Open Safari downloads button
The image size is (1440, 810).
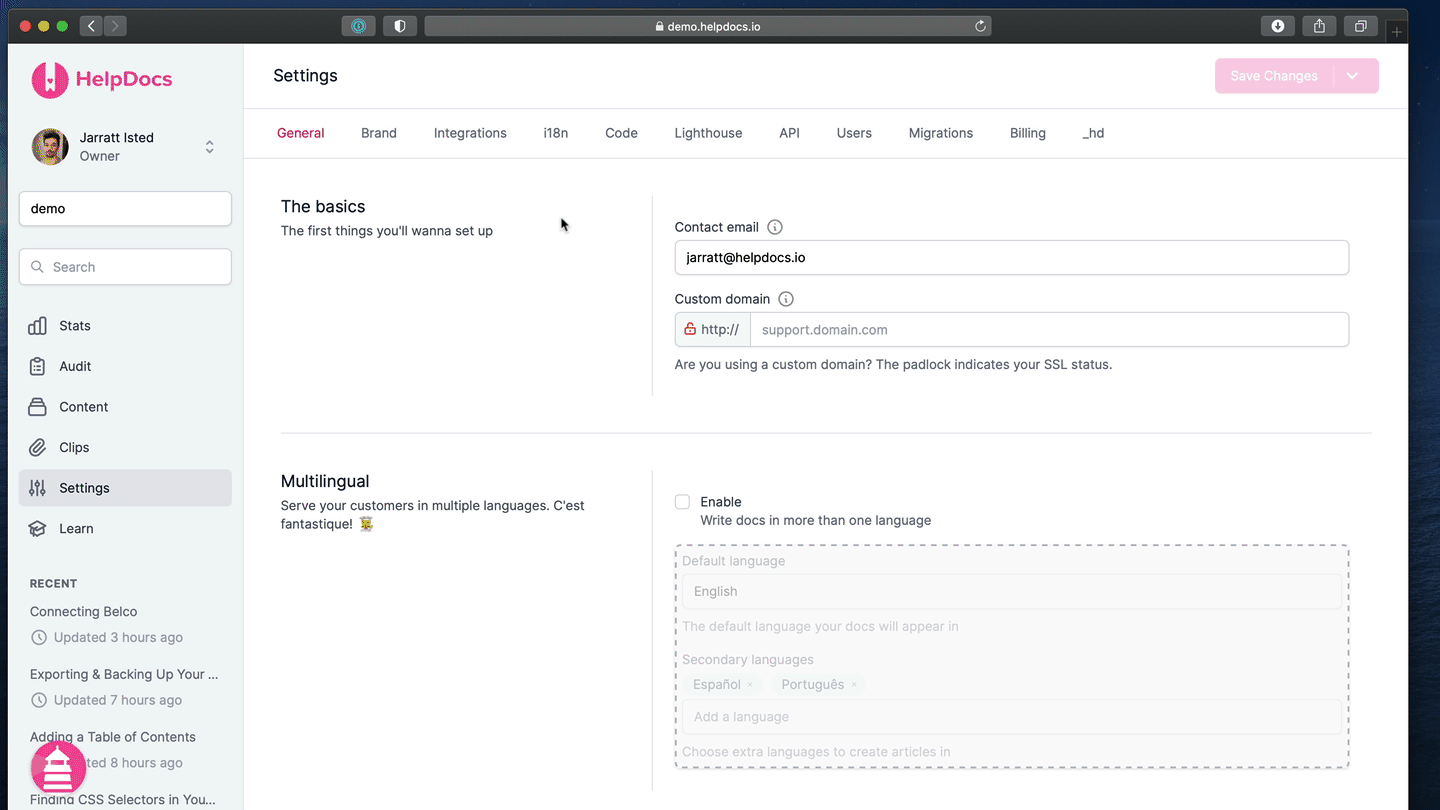(x=1278, y=26)
